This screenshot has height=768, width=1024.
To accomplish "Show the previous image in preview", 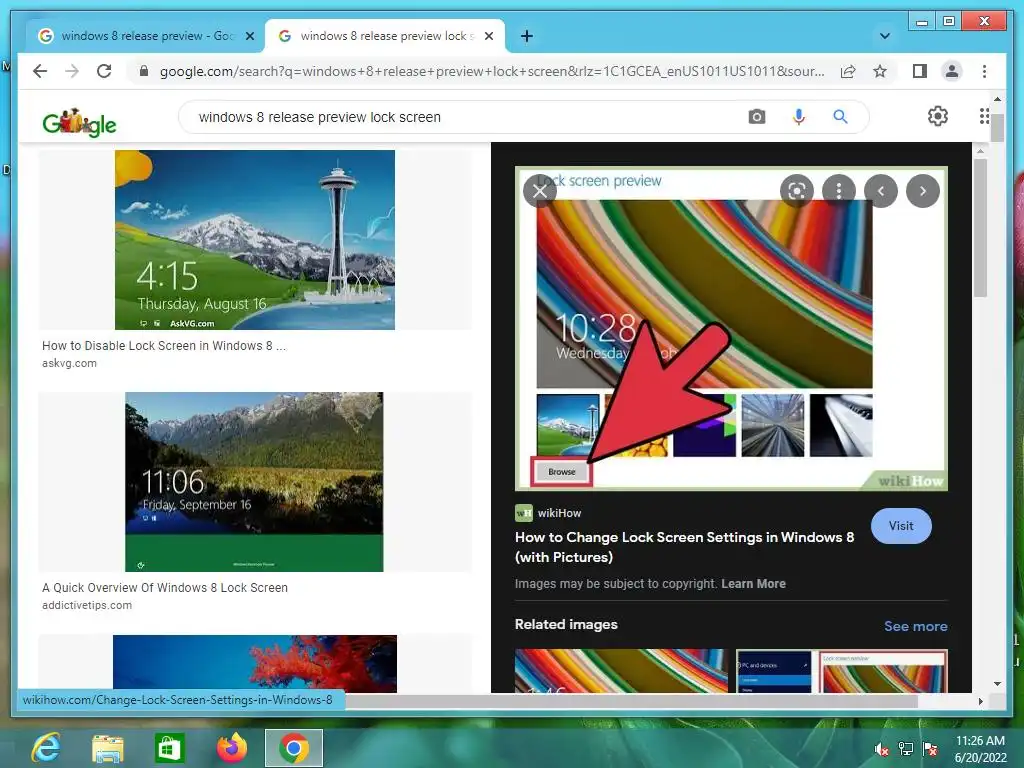I will click(881, 191).
